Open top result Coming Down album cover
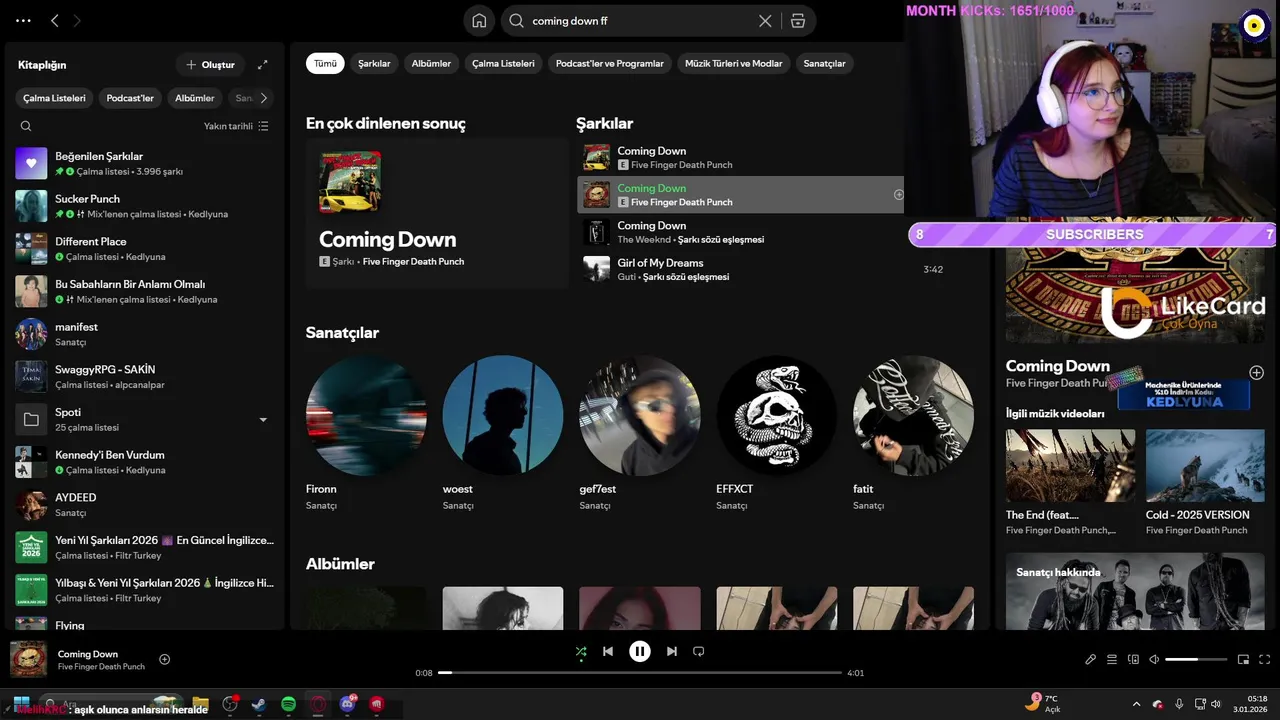The width and height of the screenshot is (1280, 720). click(350, 182)
